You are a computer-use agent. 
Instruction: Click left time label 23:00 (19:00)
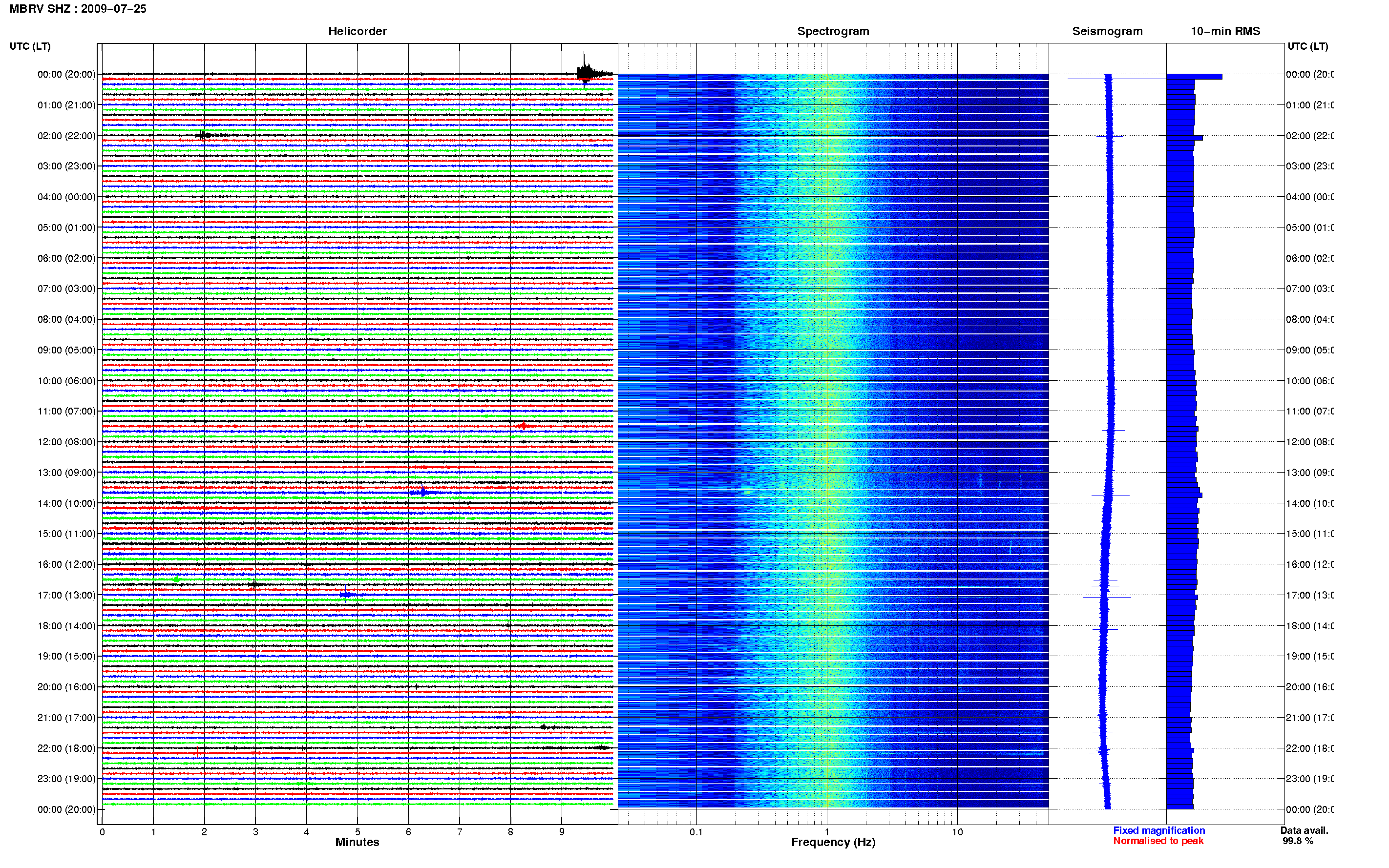click(66, 779)
